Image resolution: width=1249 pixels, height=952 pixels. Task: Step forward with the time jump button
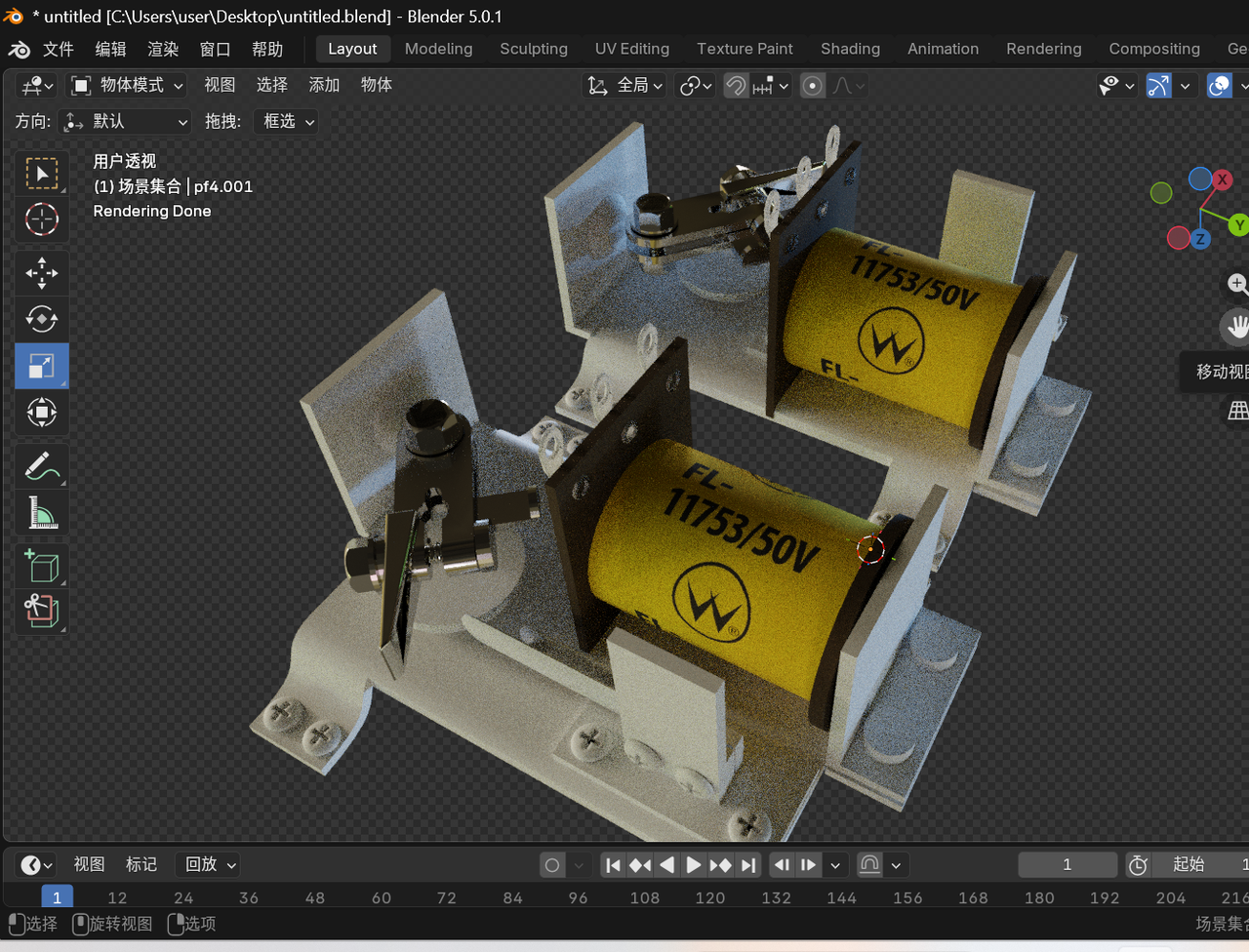tap(809, 865)
